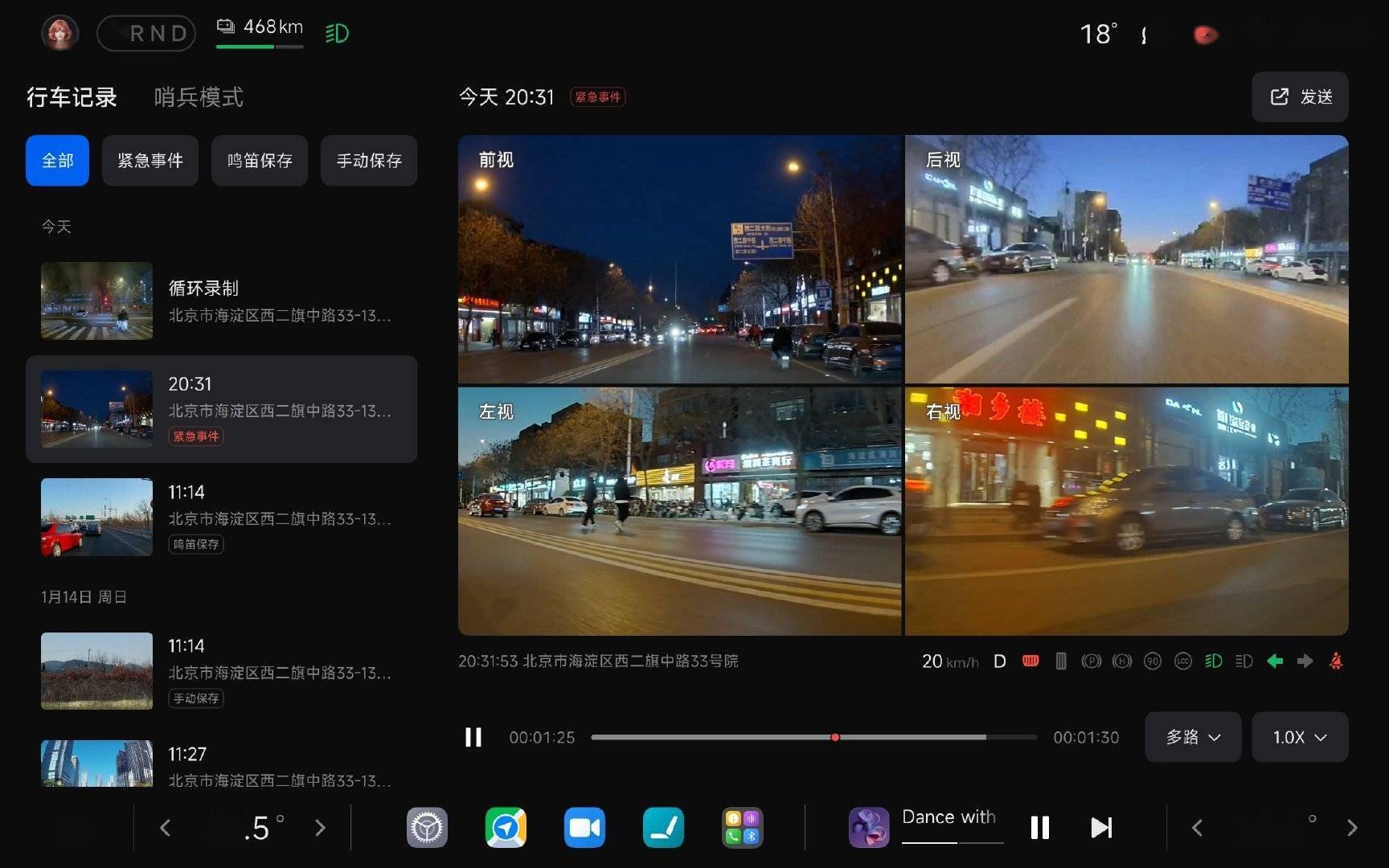Screen dimensions: 1389x868
Task: Tap the RND gear indicator
Action: click(146, 33)
